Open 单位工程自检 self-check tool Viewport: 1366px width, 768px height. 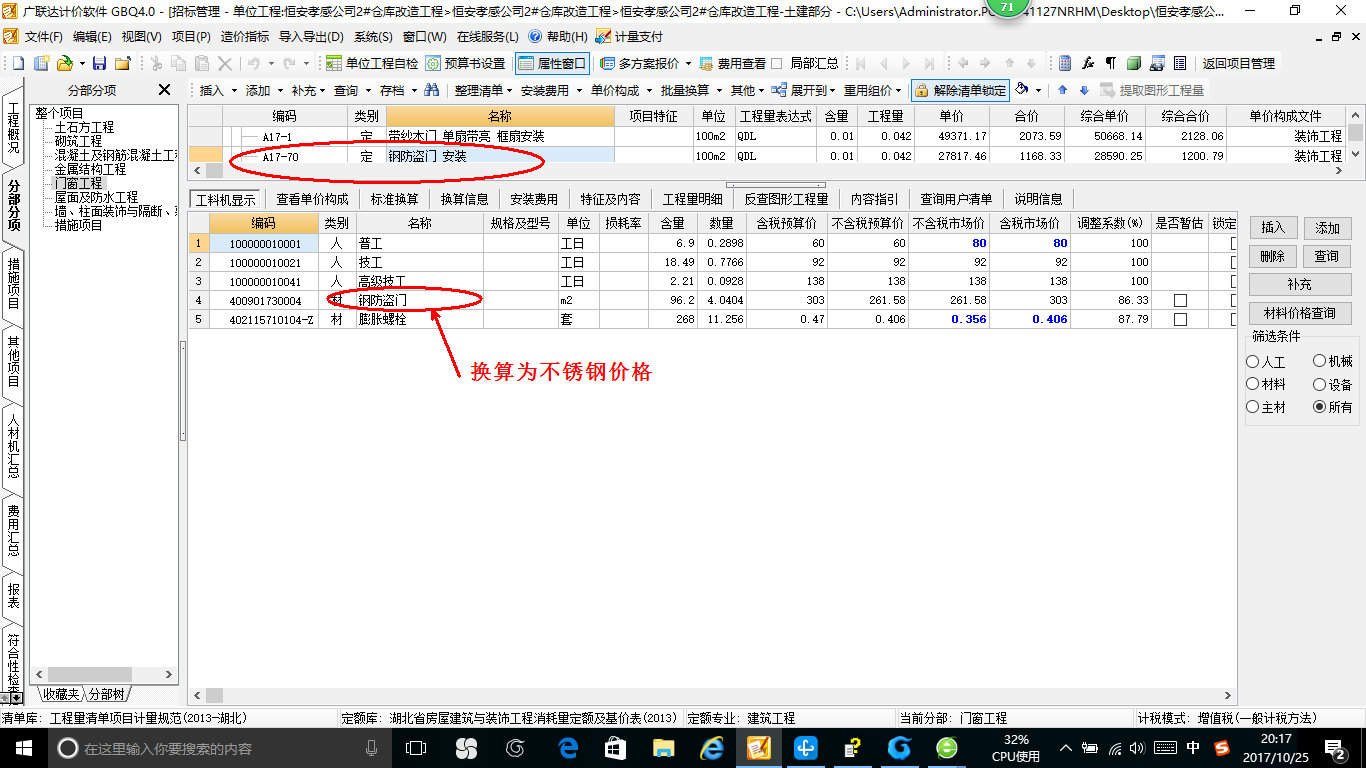click(373, 63)
